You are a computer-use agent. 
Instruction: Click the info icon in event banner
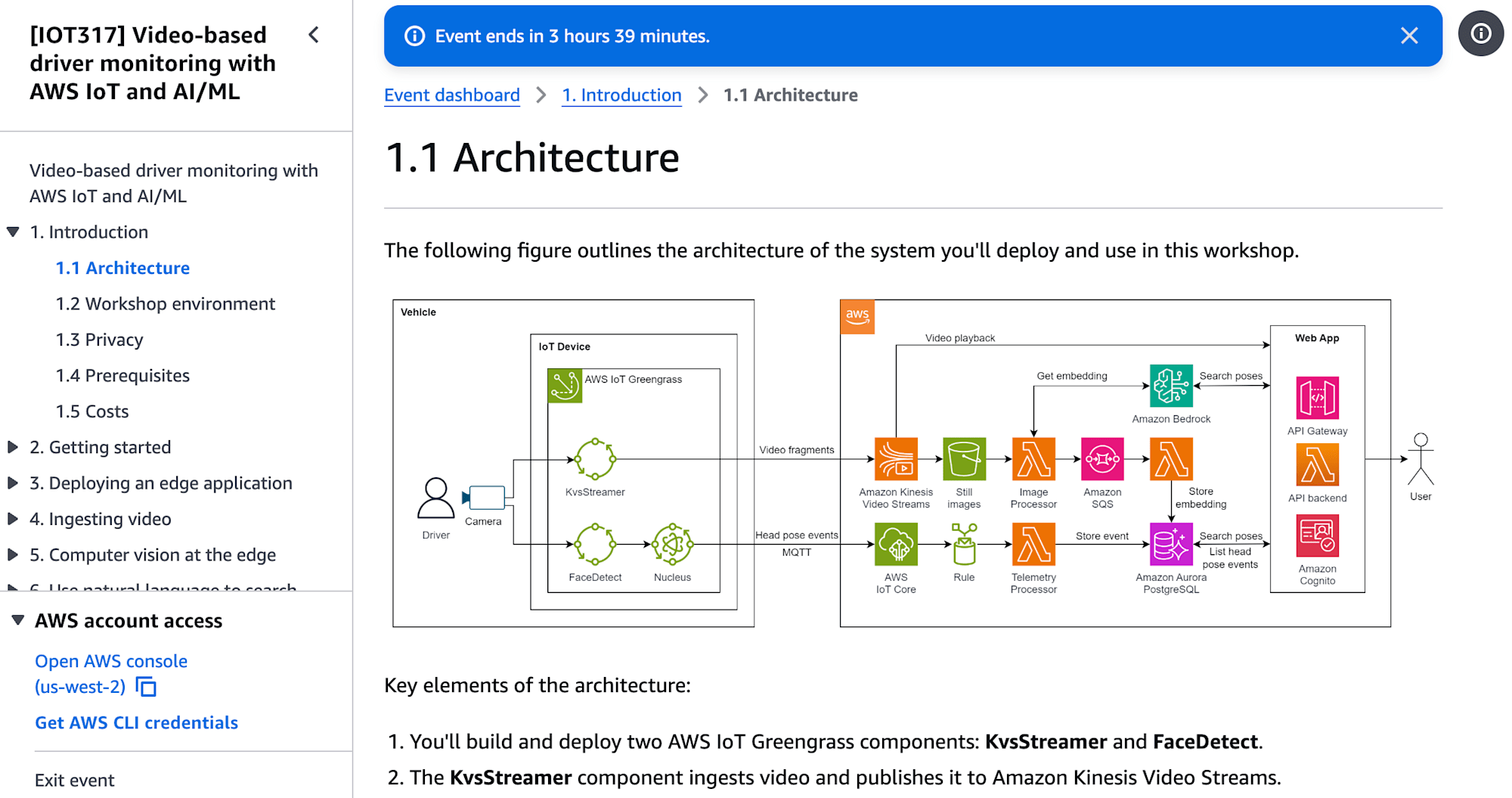click(414, 36)
